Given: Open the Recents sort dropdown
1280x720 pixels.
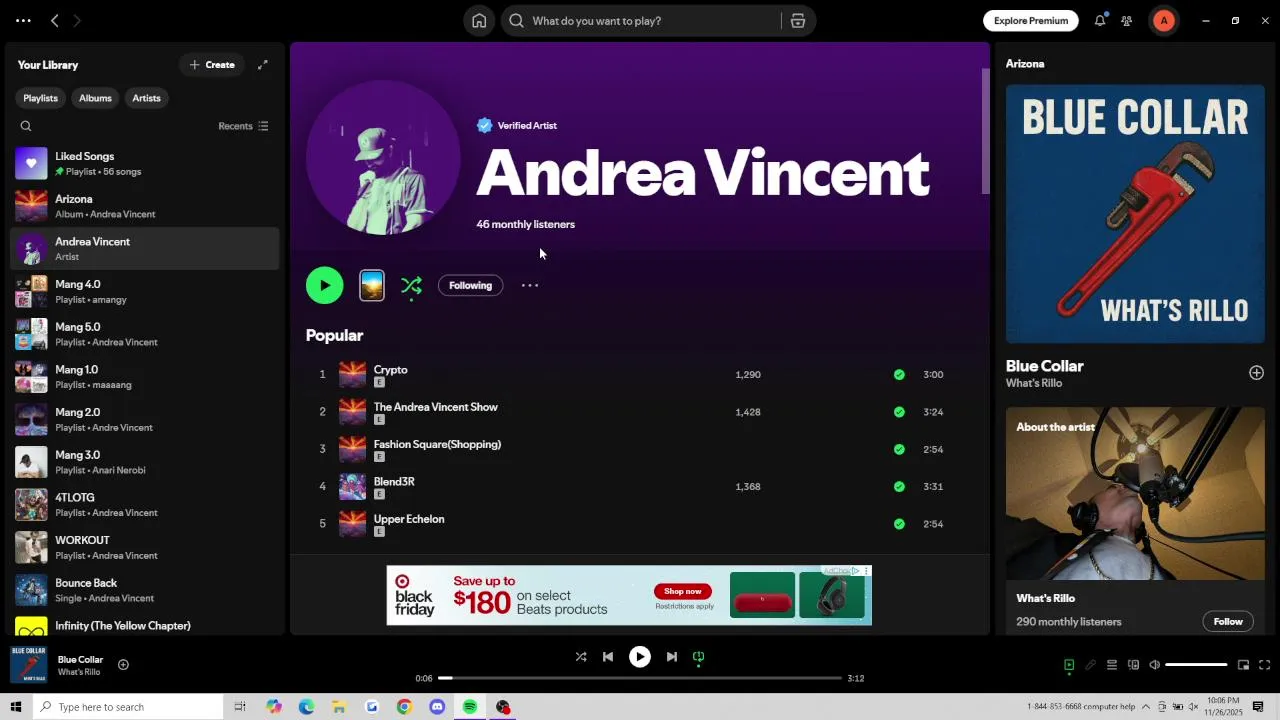Looking at the screenshot, I should (243, 126).
